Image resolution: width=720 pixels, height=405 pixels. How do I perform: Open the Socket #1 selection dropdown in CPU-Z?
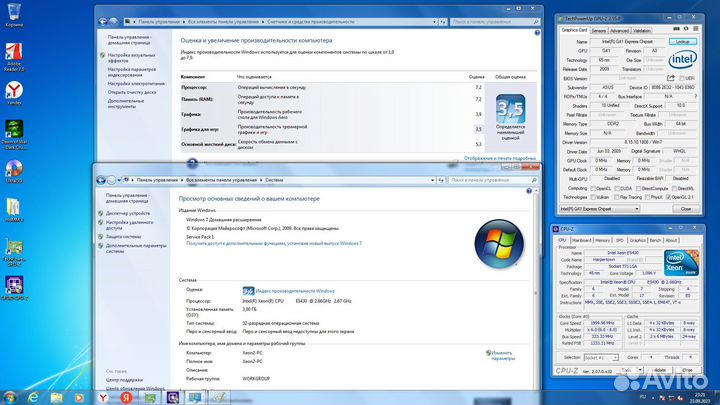[601, 357]
